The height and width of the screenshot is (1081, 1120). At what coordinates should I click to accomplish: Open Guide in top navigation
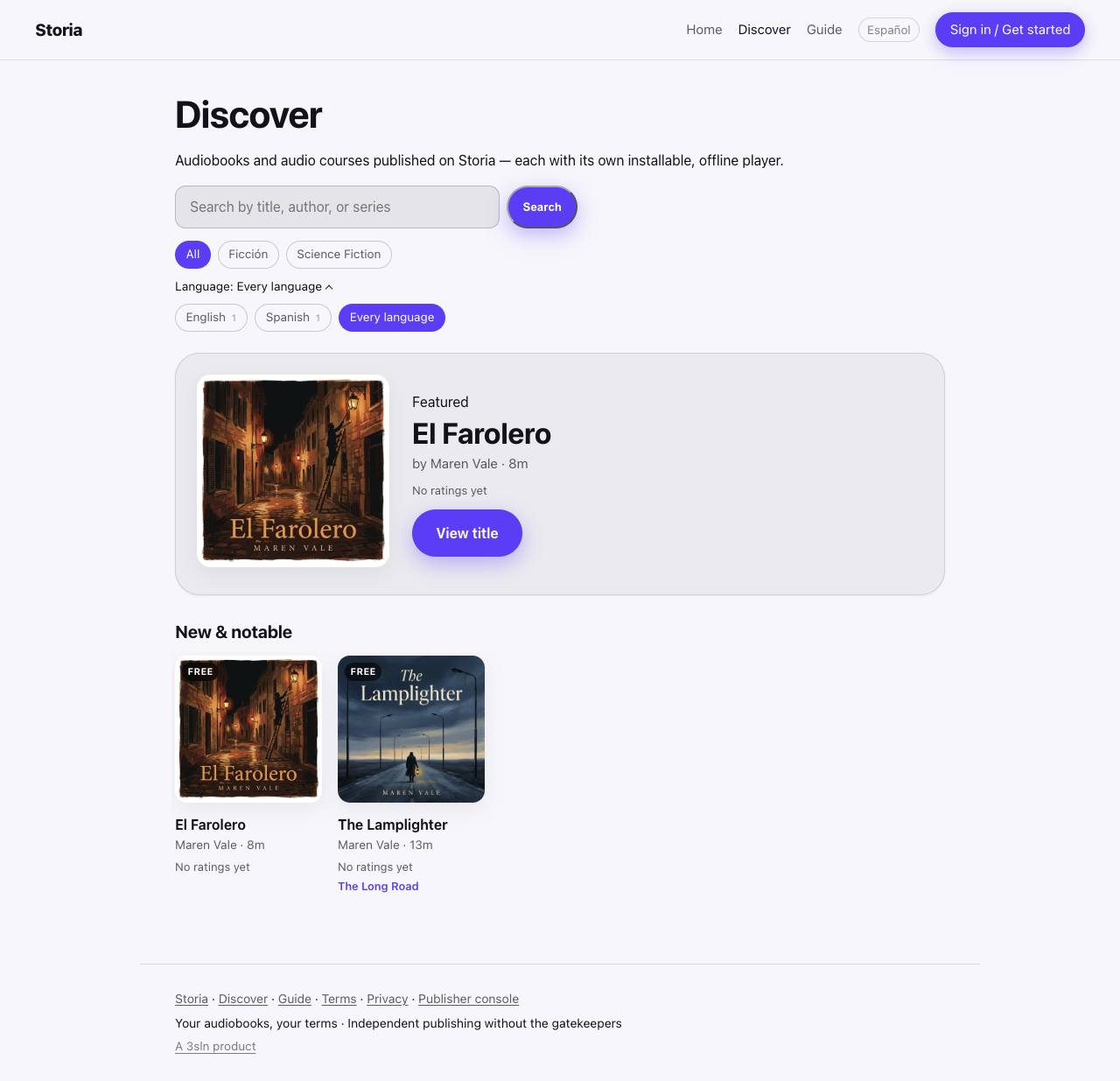(x=824, y=30)
